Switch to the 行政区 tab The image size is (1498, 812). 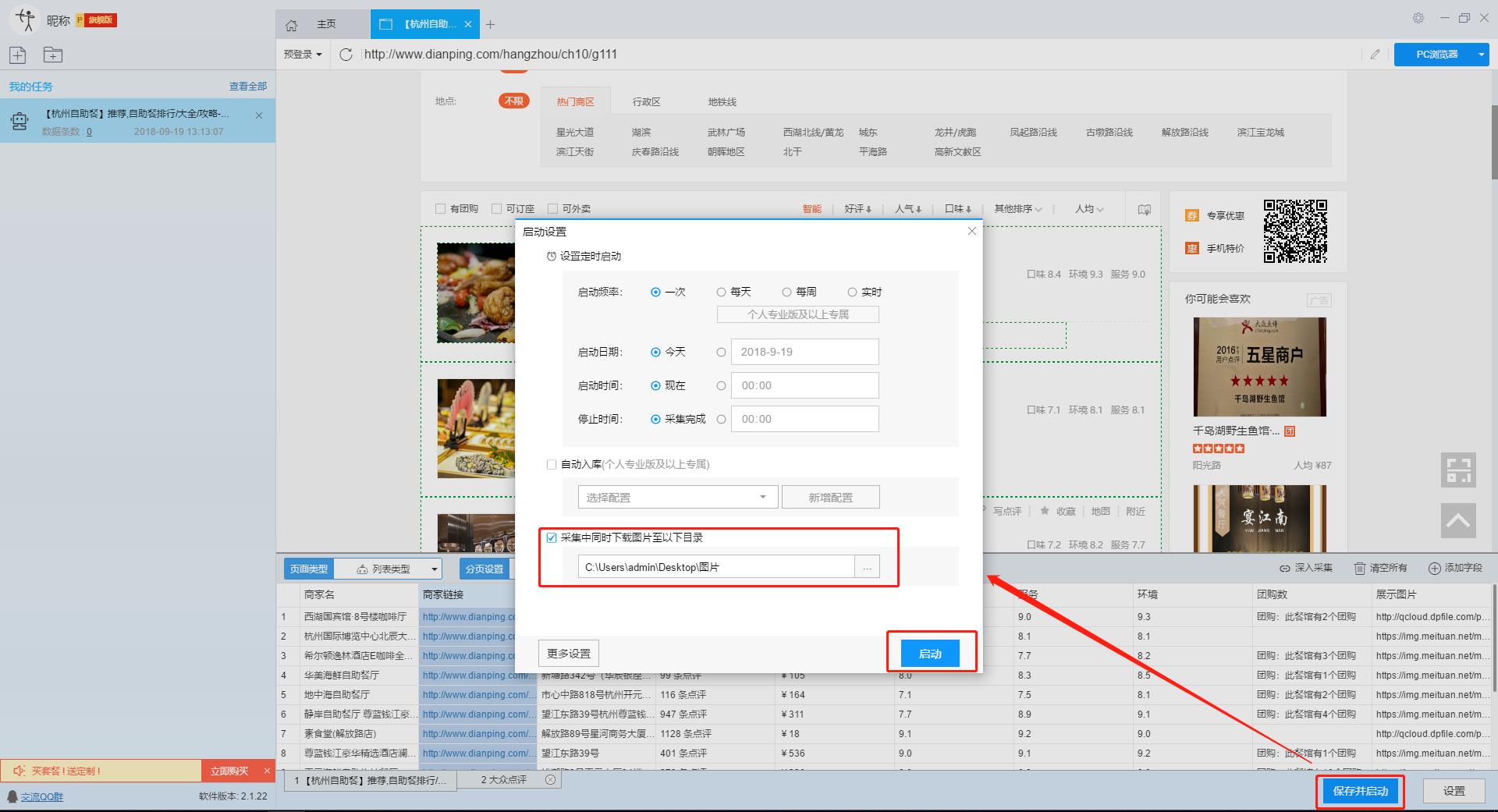647,101
